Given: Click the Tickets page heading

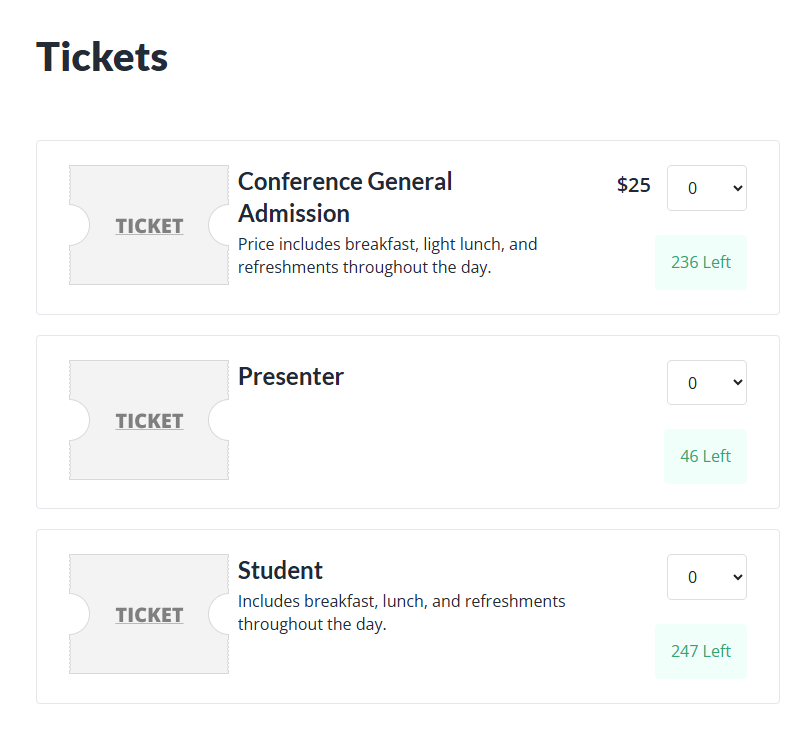Looking at the screenshot, I should coord(102,57).
